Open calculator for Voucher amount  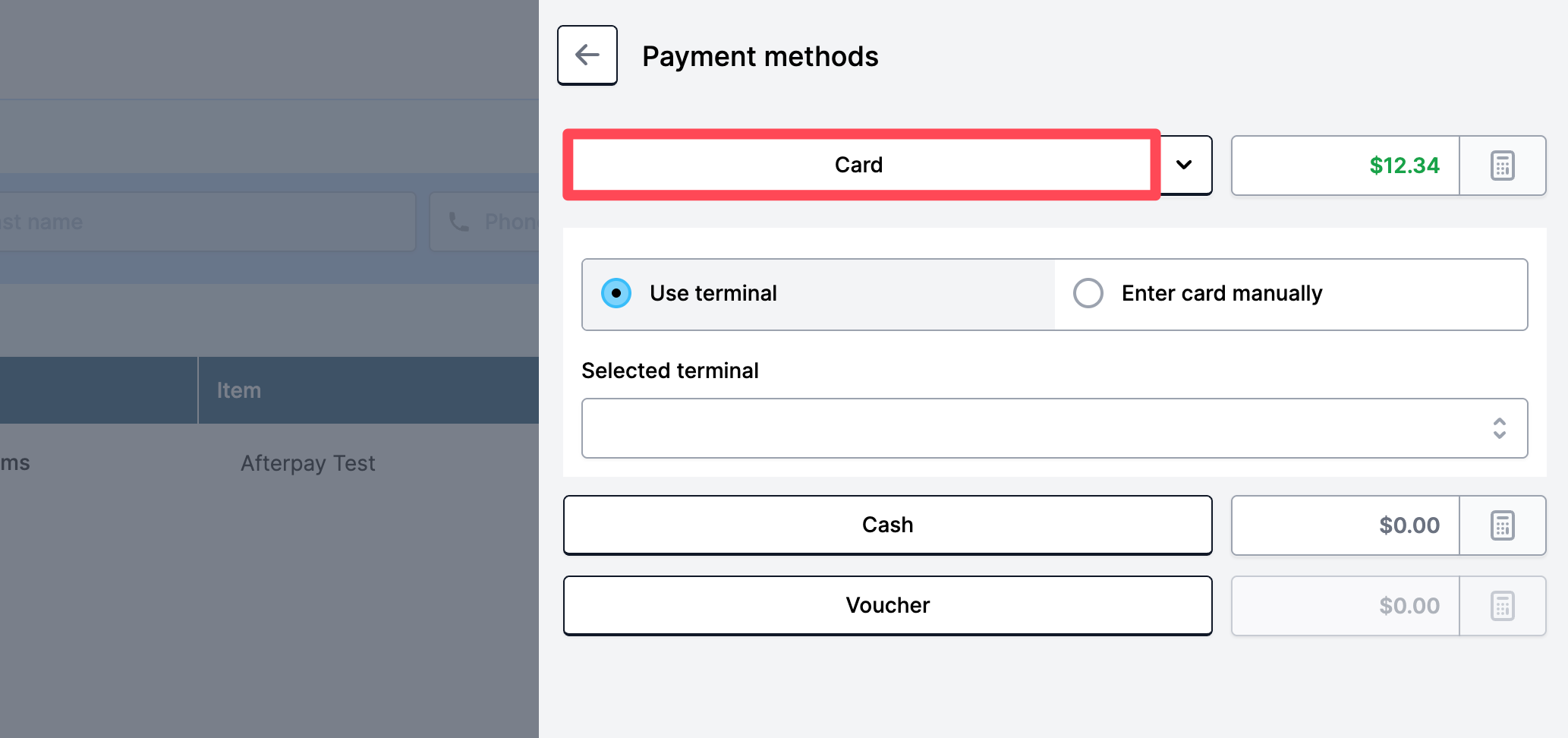[1502, 606]
